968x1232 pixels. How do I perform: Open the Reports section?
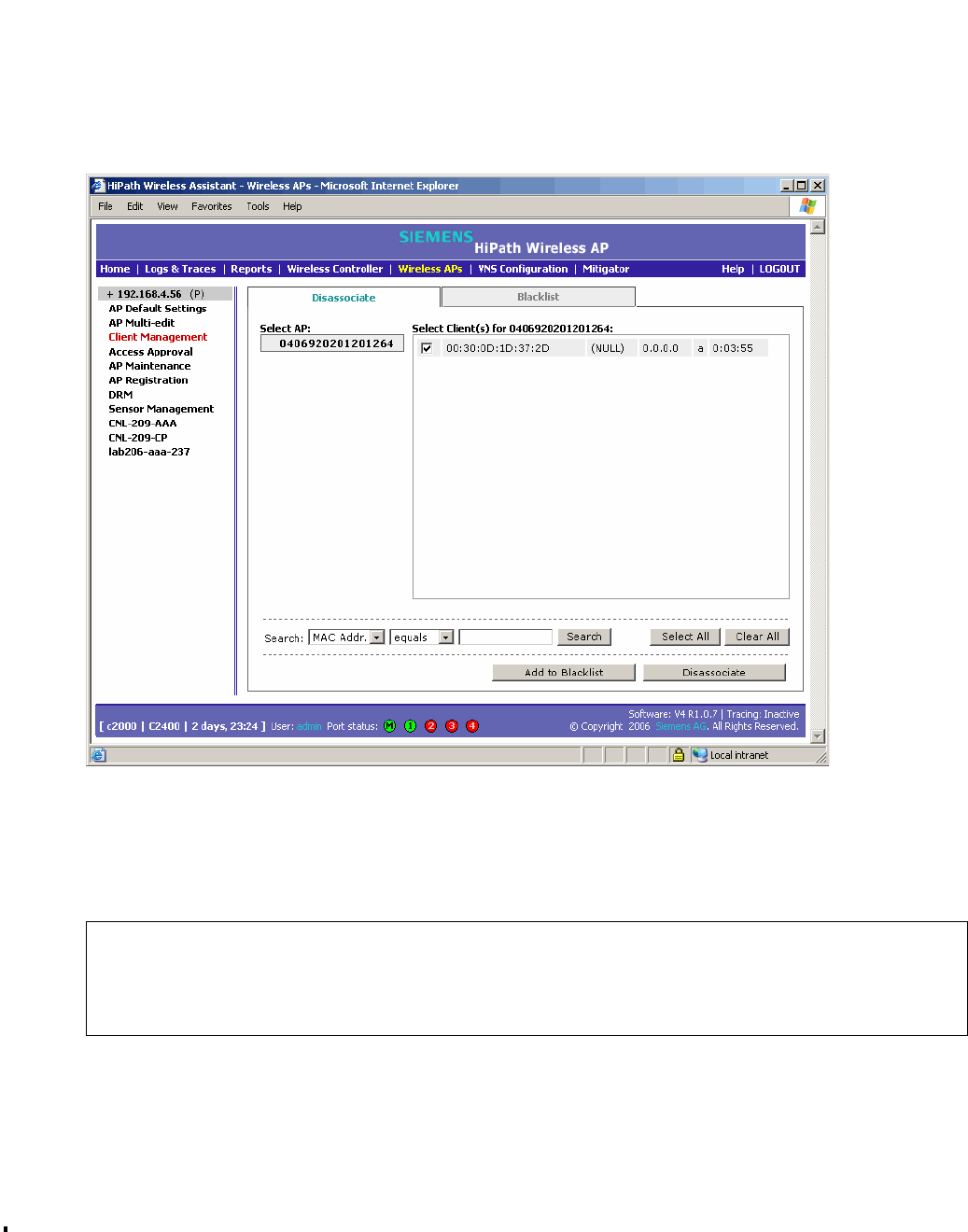tap(251, 269)
